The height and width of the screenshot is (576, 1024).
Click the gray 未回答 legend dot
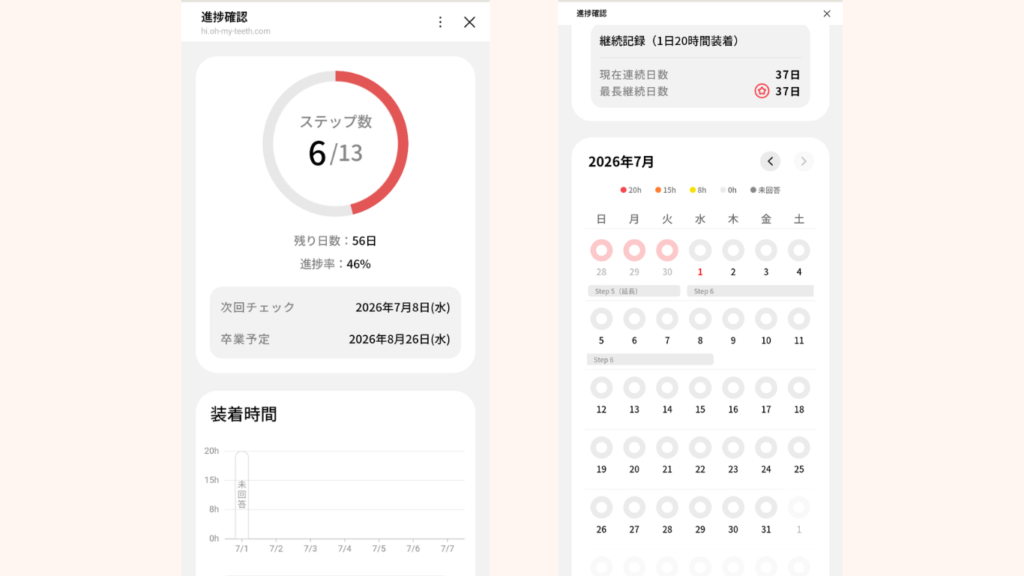pyautogui.click(x=753, y=190)
